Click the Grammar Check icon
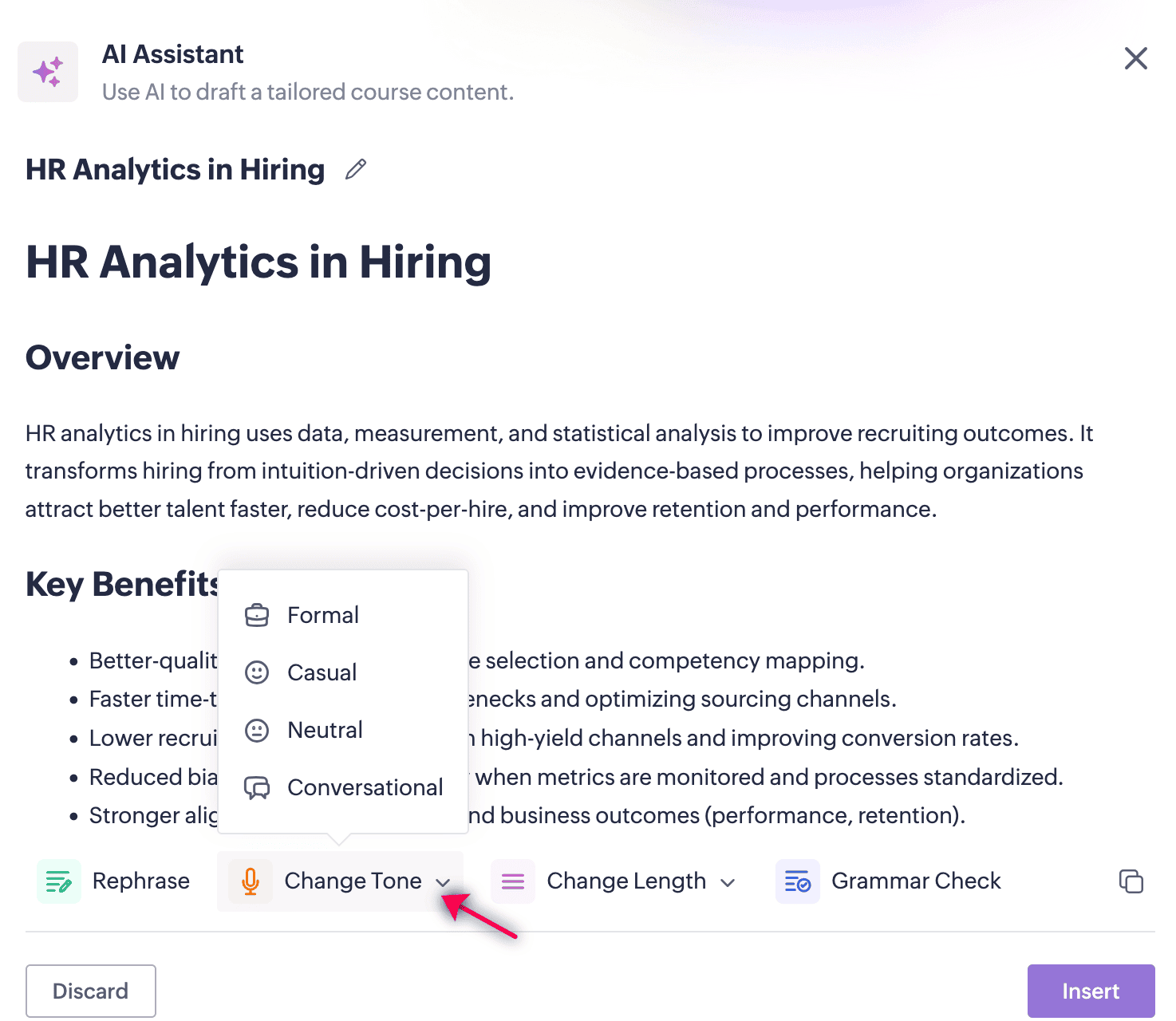This screenshot has height=1021, width=1176. click(798, 881)
